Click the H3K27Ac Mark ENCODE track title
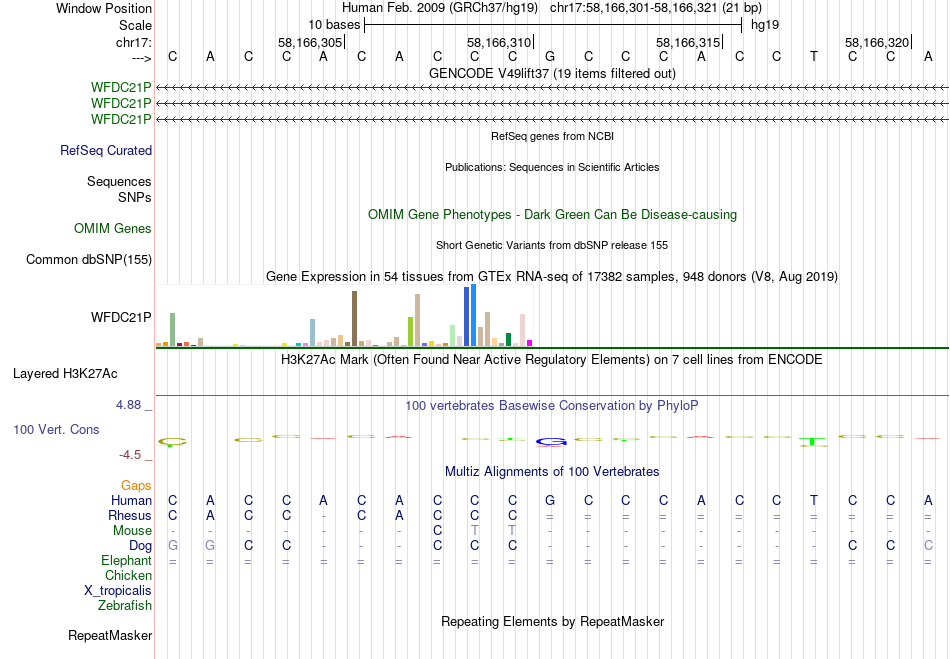The image size is (950, 659). point(552,360)
